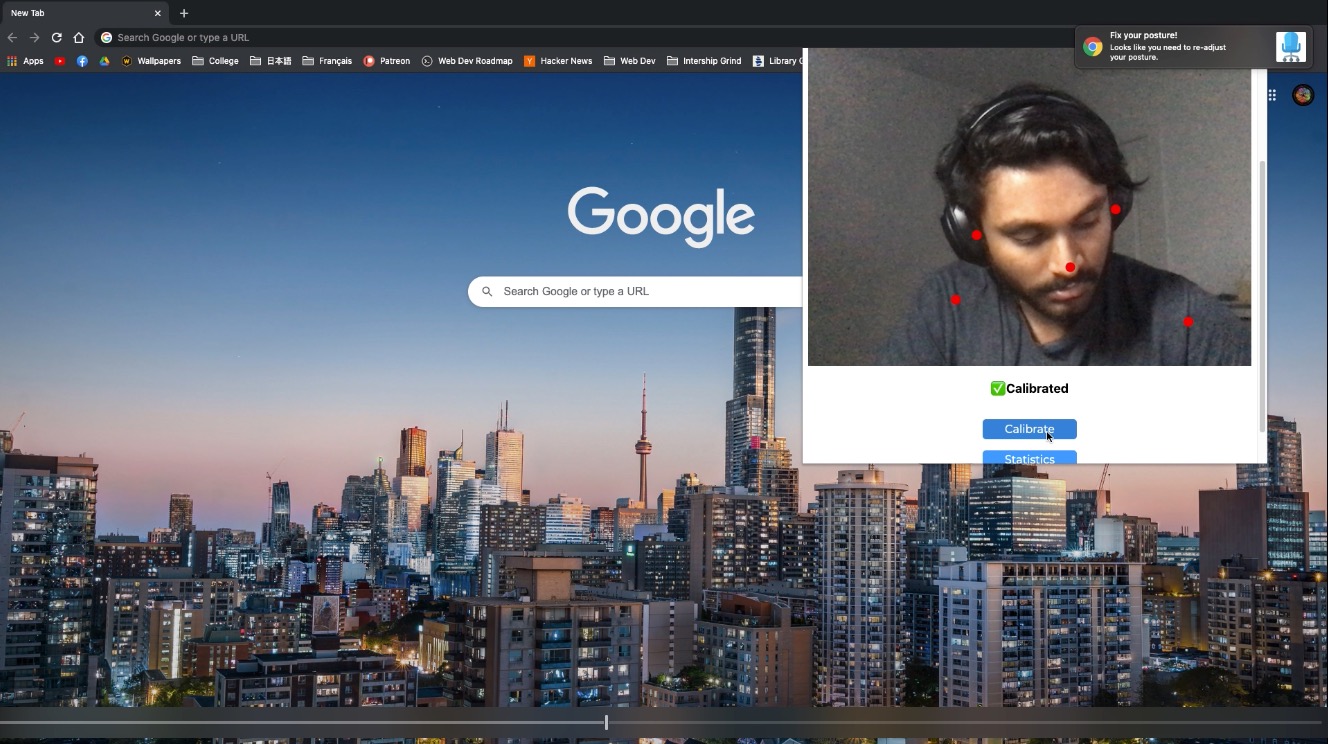Open the Google account profile avatar
This screenshot has width=1328, height=744.
(x=1302, y=95)
